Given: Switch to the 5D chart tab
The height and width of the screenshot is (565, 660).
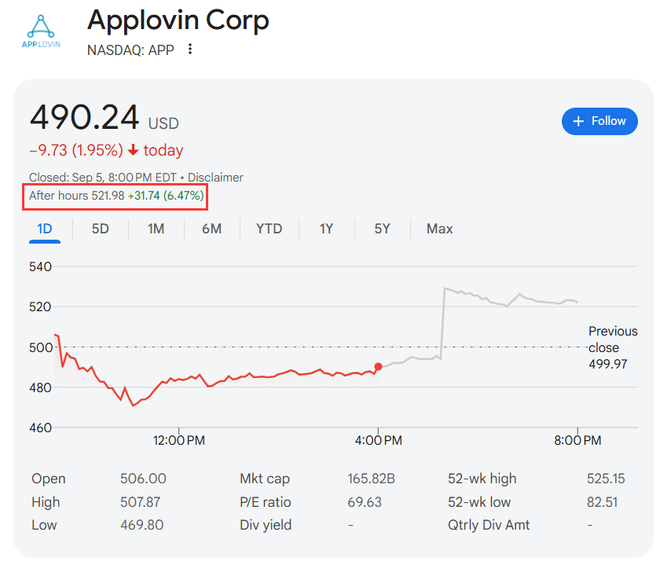Looking at the screenshot, I should point(101,229).
